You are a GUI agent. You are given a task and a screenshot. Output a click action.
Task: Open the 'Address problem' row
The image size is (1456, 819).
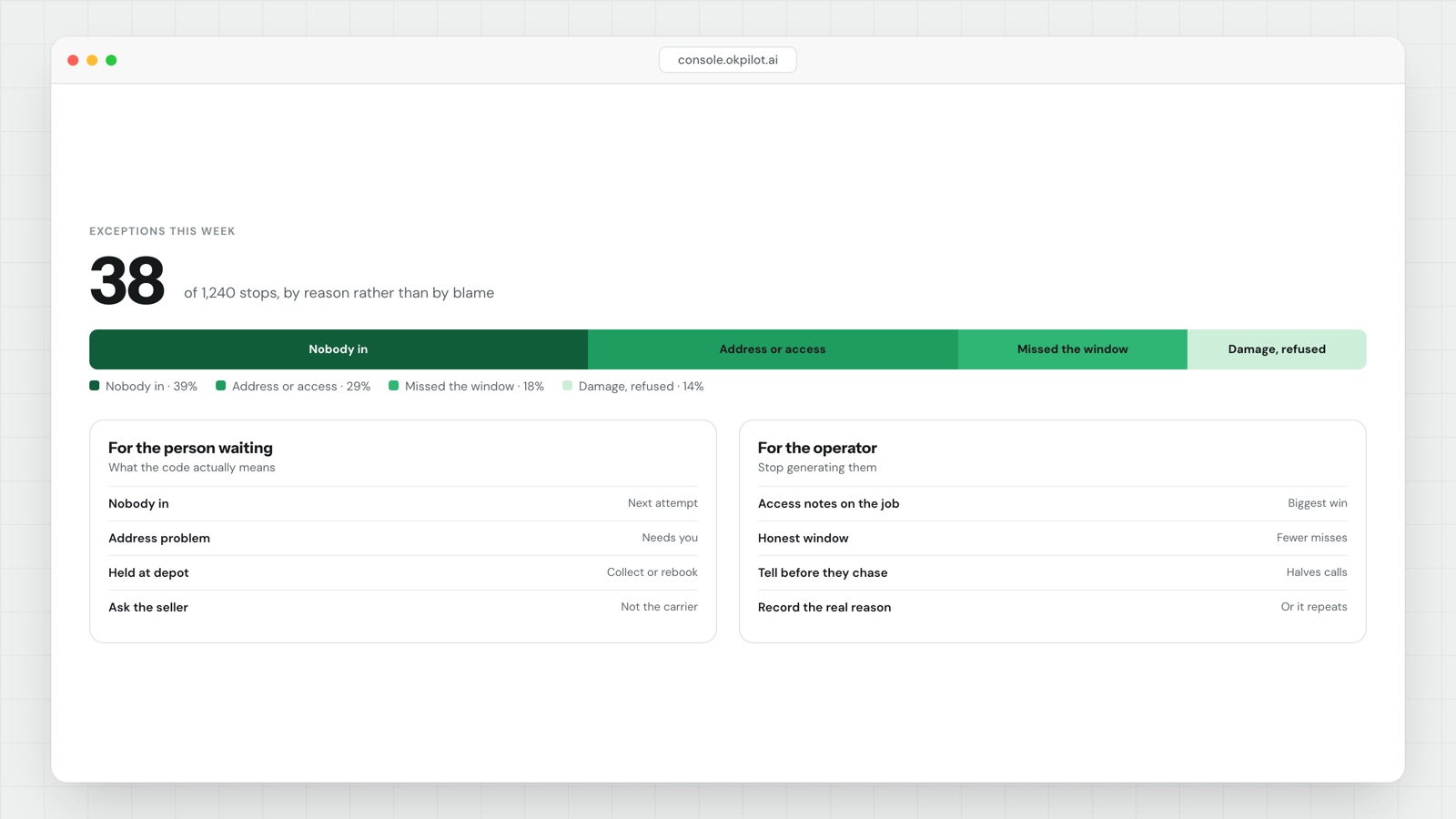[x=403, y=538]
